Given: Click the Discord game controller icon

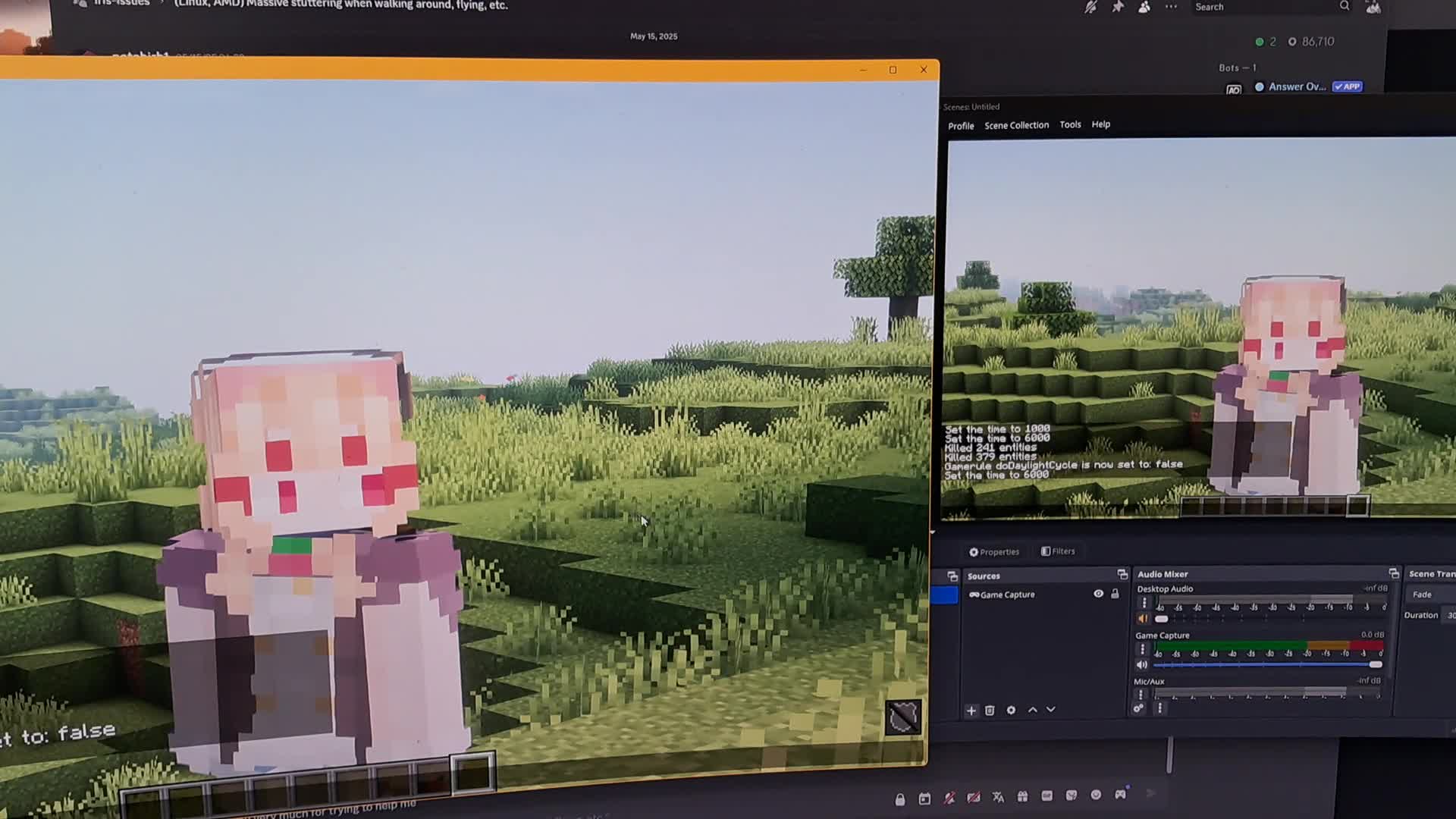Looking at the screenshot, I should pos(1120,794).
